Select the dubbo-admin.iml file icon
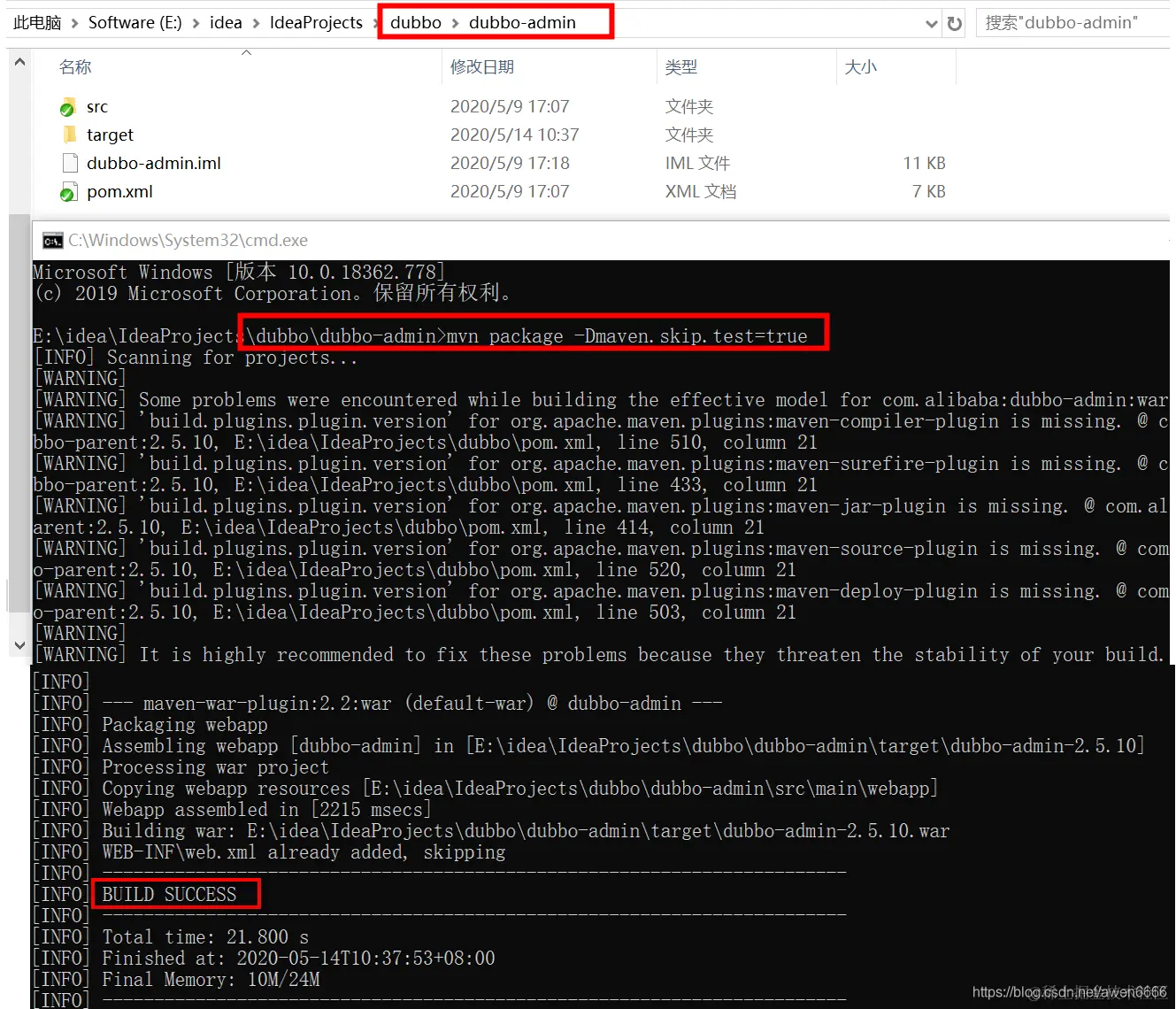1176x1009 pixels. [x=70, y=163]
